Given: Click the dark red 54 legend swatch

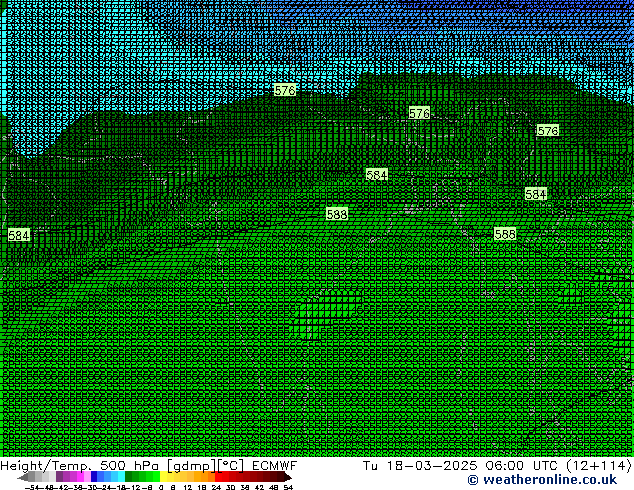Looking at the screenshot, I should click(x=287, y=477).
